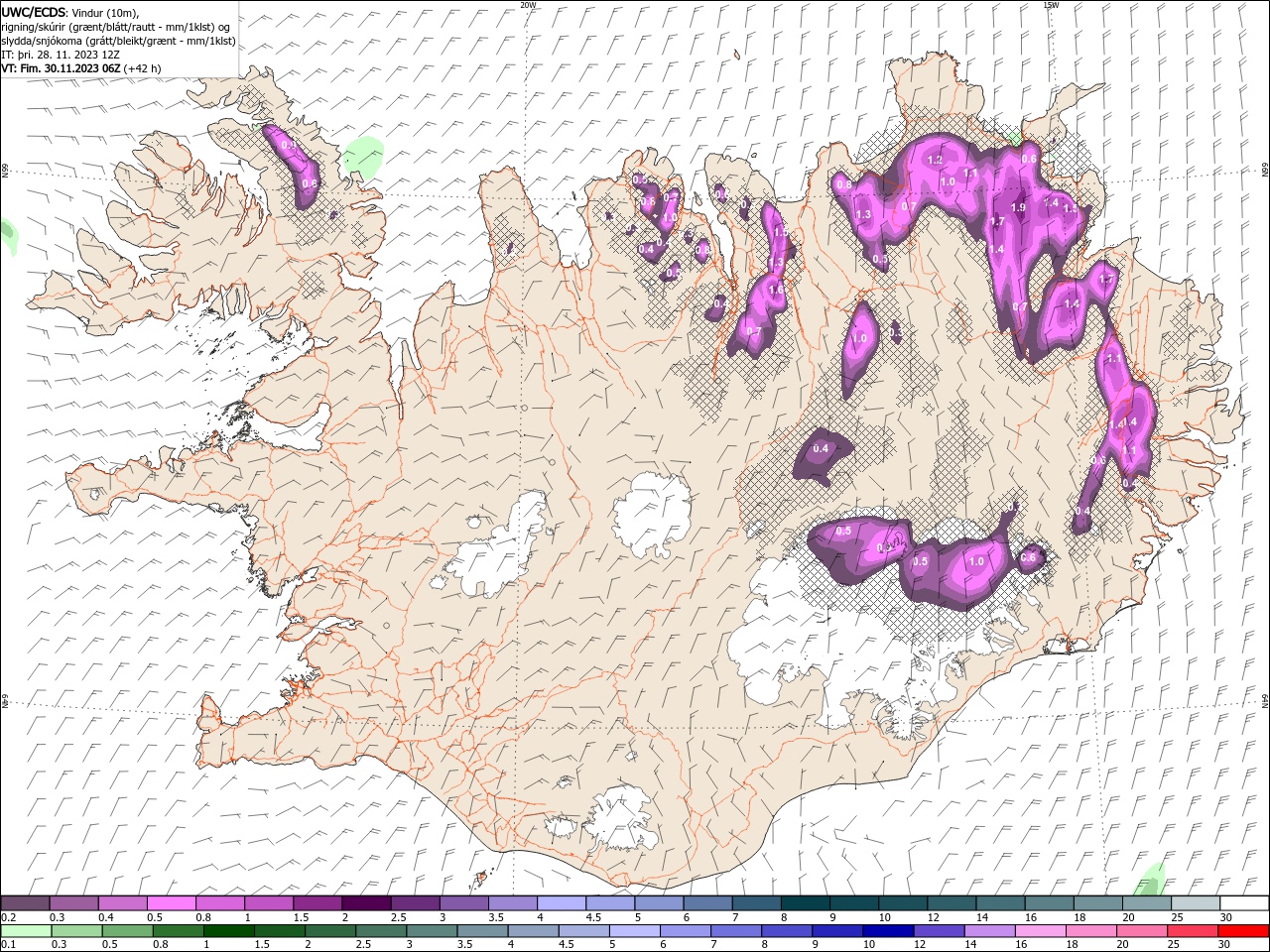Viewport: 1270px width, 952px height.
Task: Pick the deep blue swatch at 10 in the rain scale
Action: click(889, 931)
